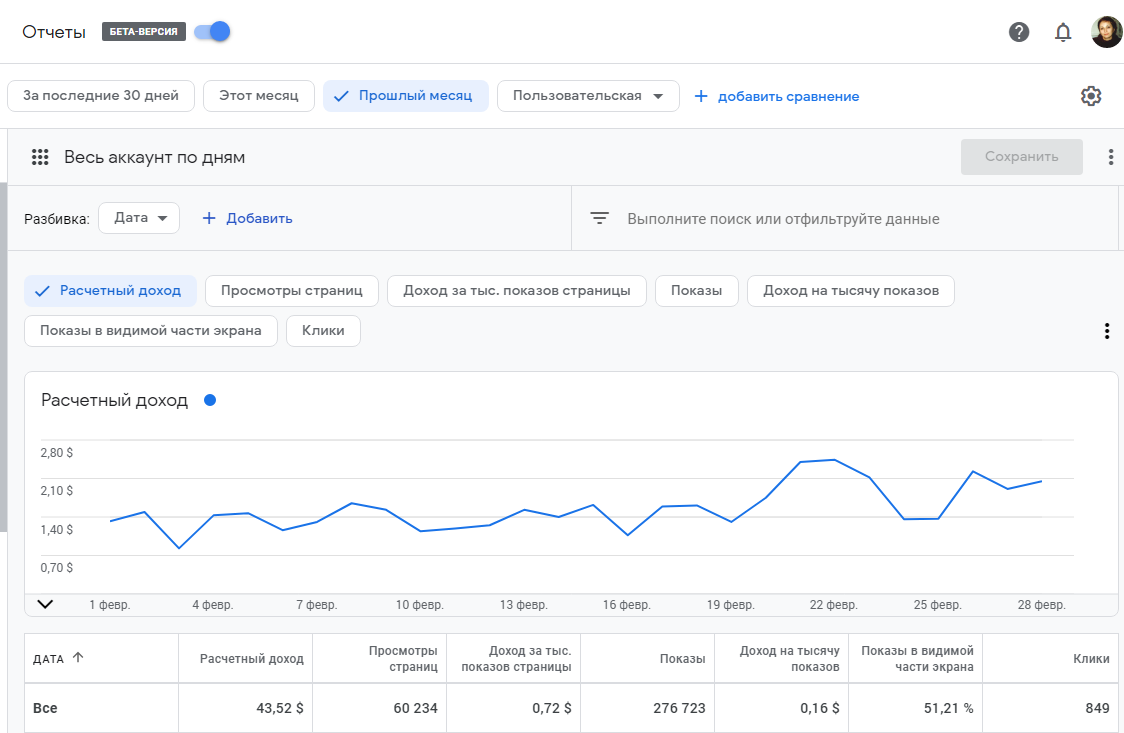
Task: Open the notifications bell
Action: (1063, 32)
